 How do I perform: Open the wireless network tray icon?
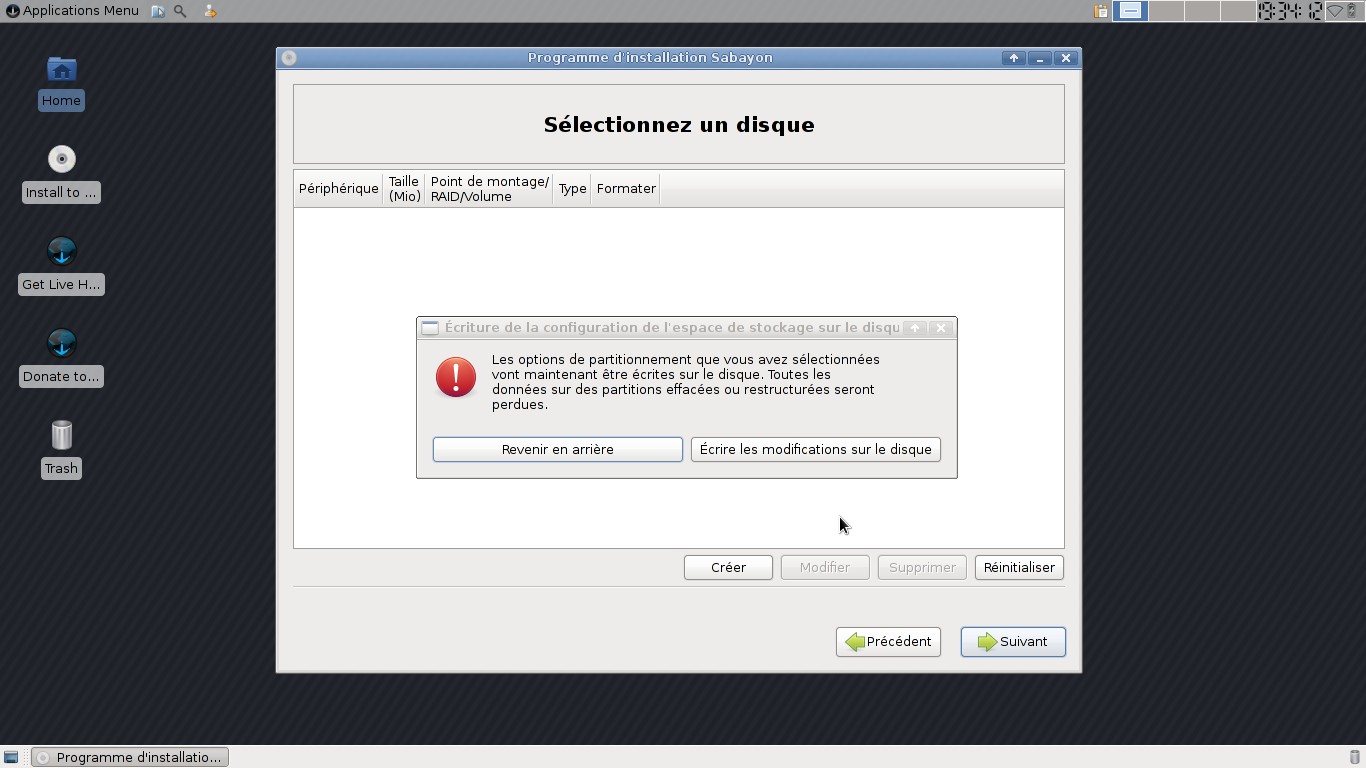(1335, 11)
